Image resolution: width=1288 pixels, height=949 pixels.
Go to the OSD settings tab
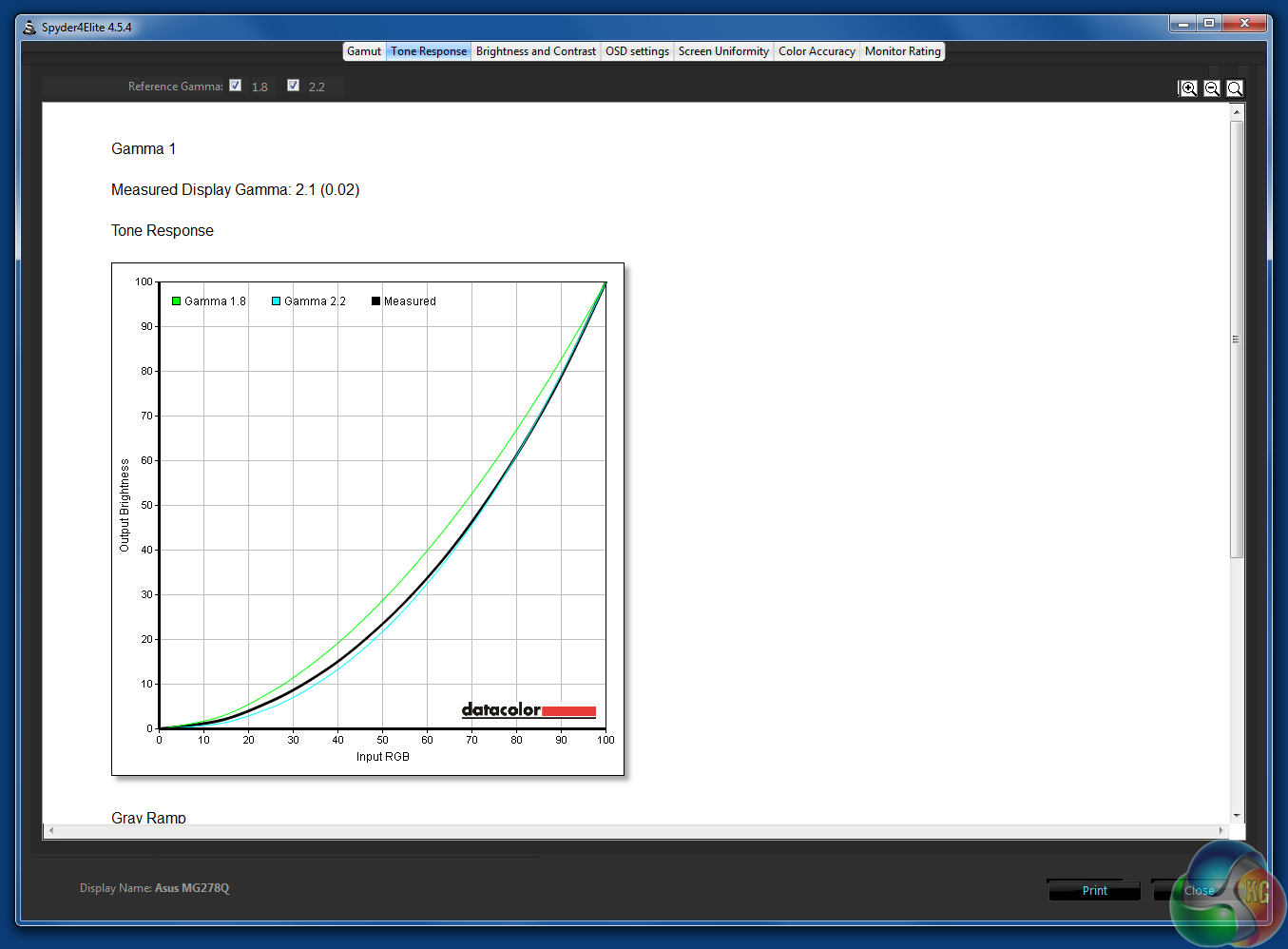click(637, 51)
